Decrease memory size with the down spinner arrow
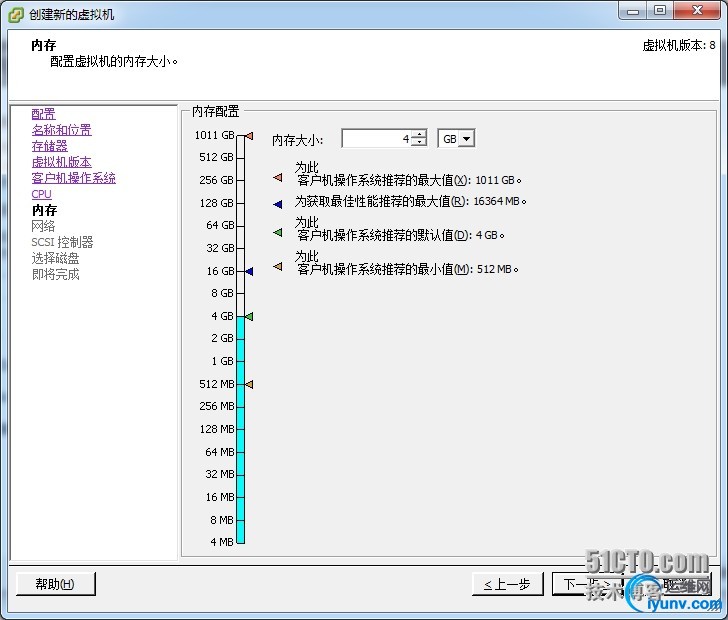The width and height of the screenshot is (728, 620). [x=419, y=142]
